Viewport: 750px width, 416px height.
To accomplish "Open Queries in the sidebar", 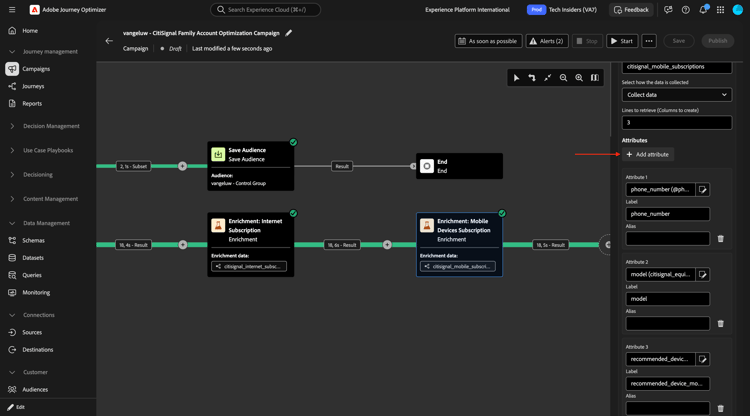I will point(32,275).
